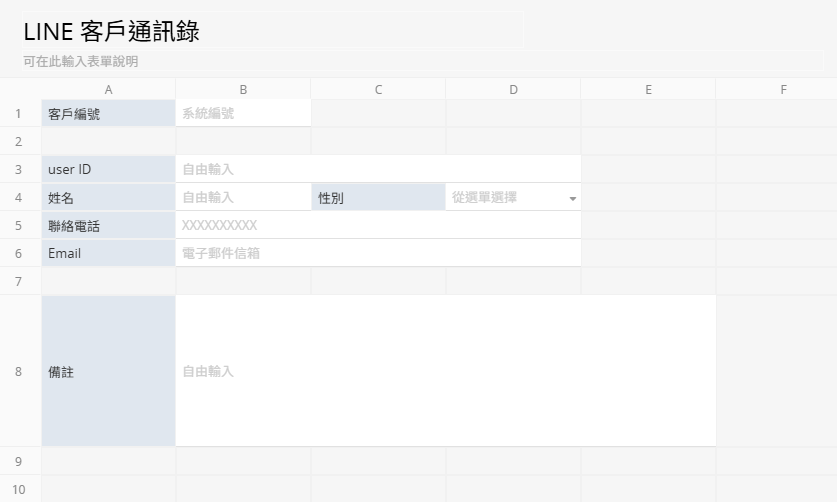Click the 聯絡電話 phone number field
This screenshot has width=837, height=502.
(x=378, y=225)
